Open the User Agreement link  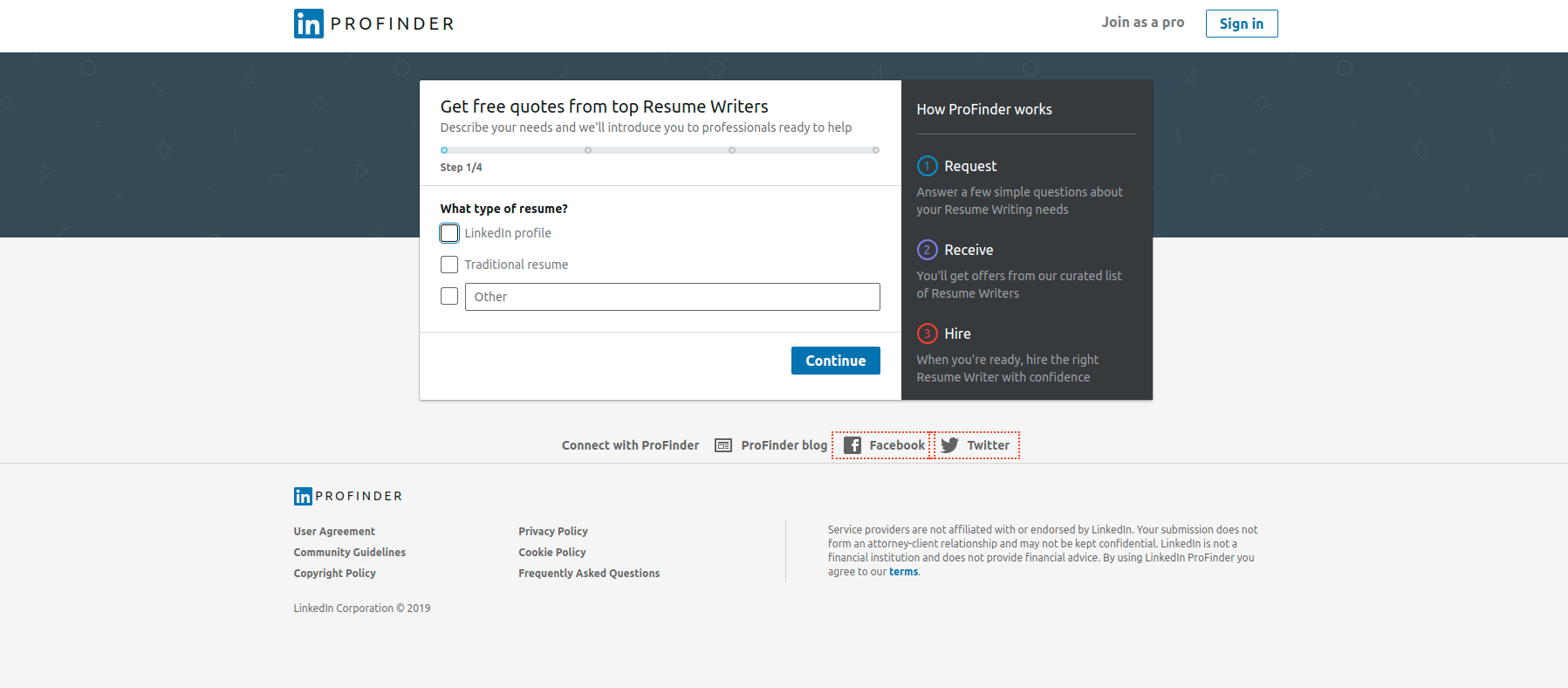[x=334, y=532]
